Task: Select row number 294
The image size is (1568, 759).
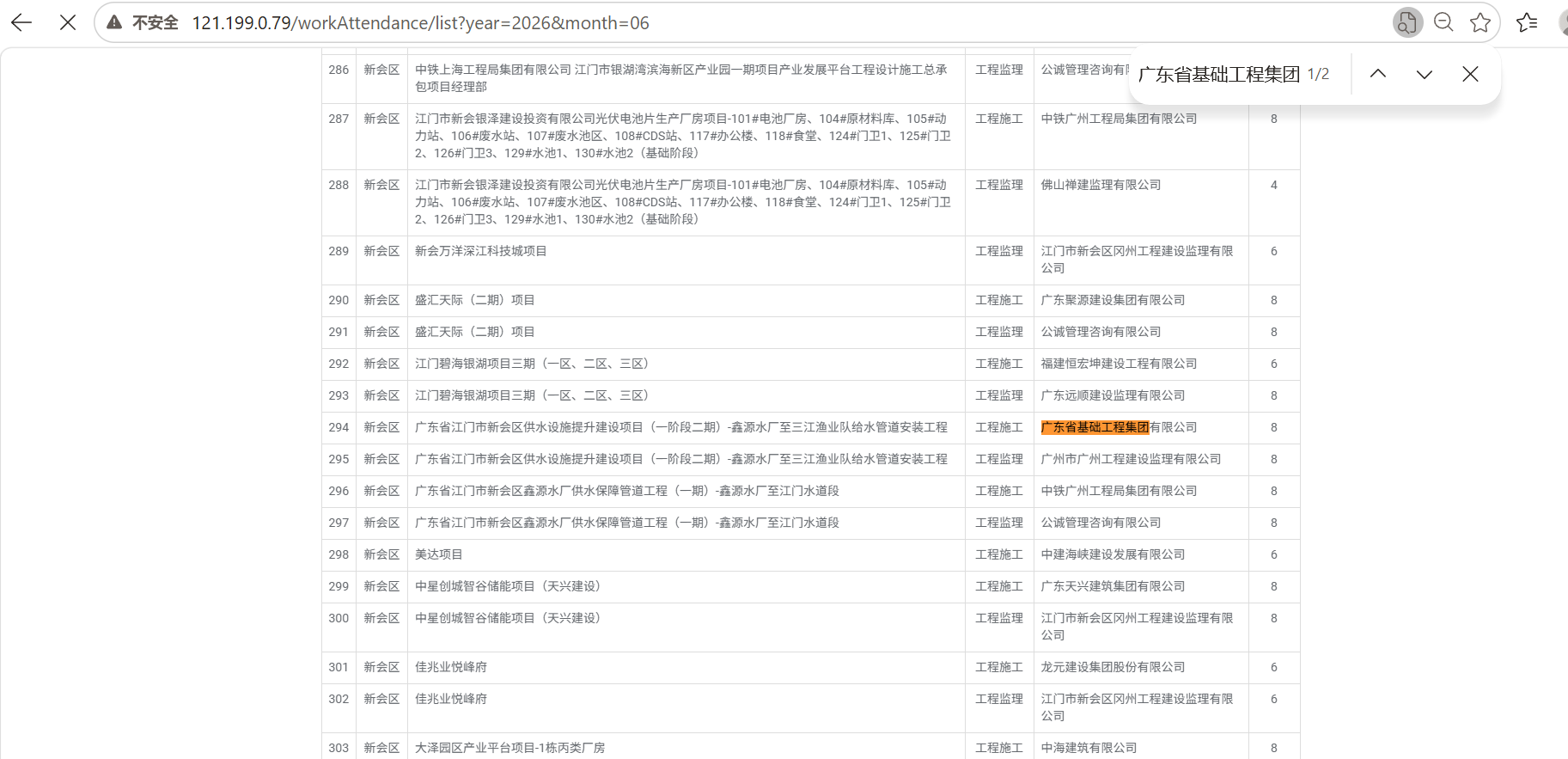Action: [x=339, y=427]
